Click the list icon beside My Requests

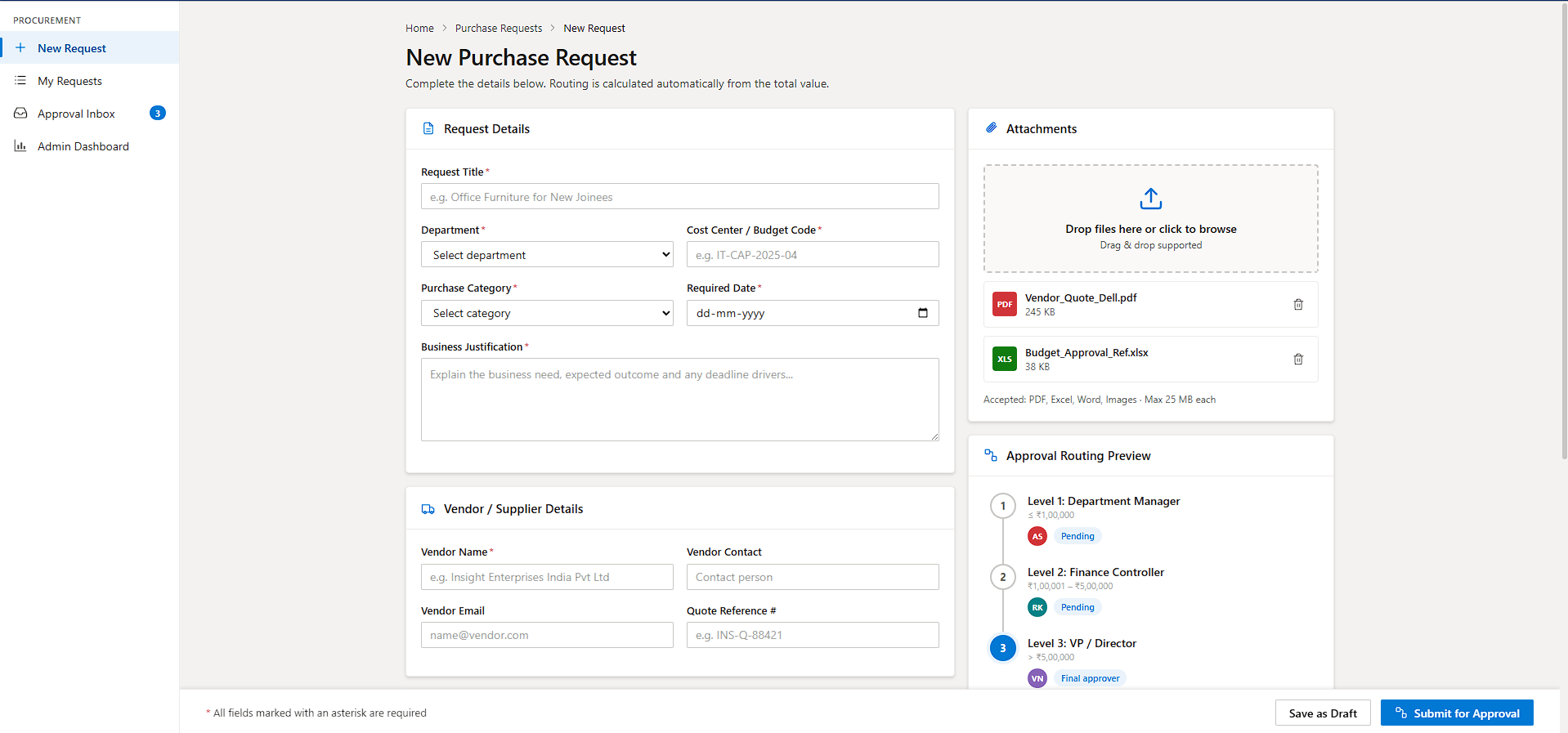pyautogui.click(x=20, y=80)
